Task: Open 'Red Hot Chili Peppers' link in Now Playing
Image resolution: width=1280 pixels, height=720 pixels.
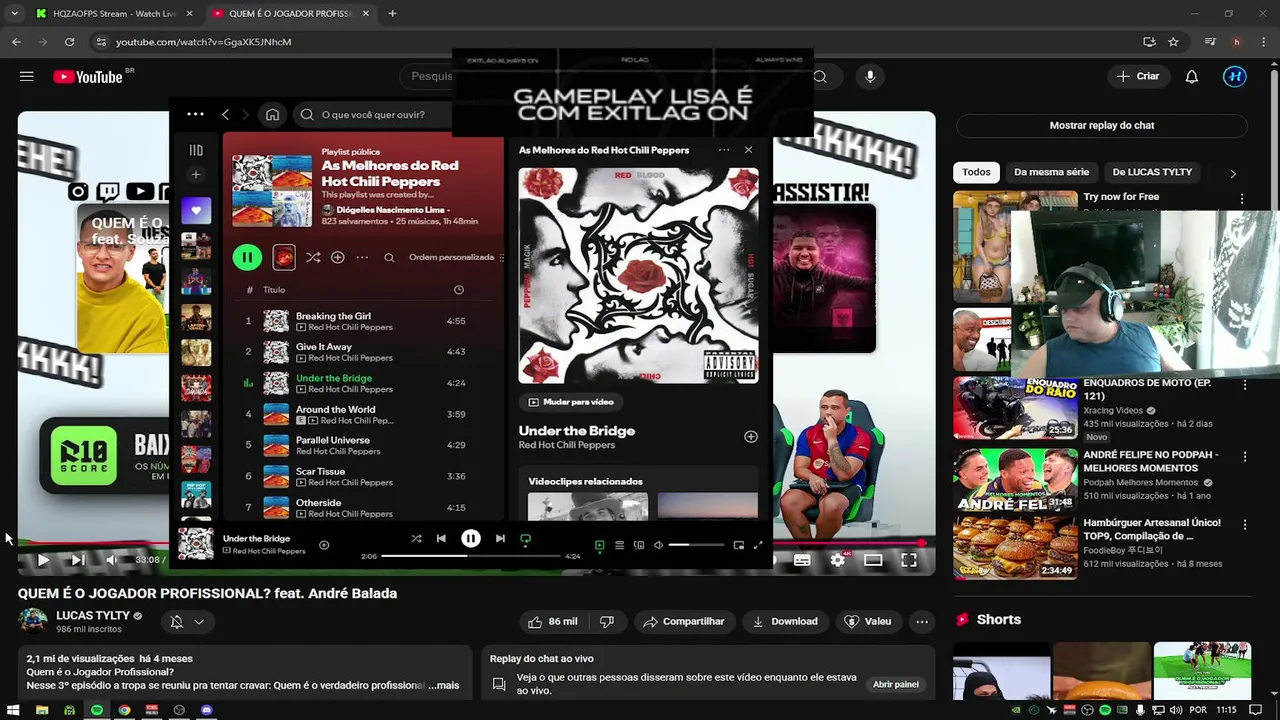Action: (x=567, y=445)
